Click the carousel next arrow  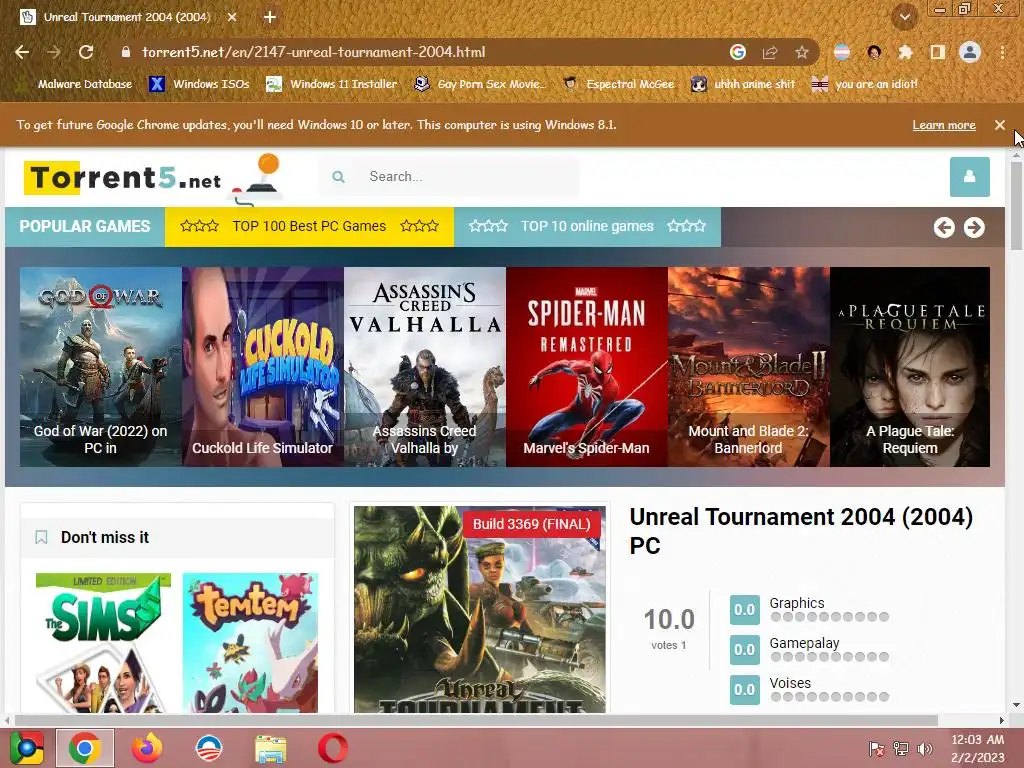[x=974, y=227]
